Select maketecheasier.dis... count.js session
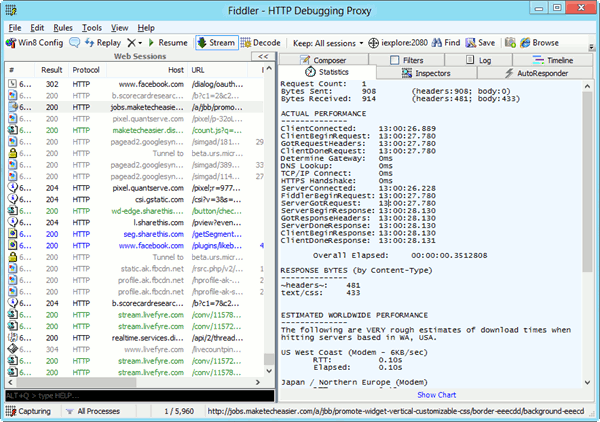This screenshot has height=422, width=600. pos(135,130)
